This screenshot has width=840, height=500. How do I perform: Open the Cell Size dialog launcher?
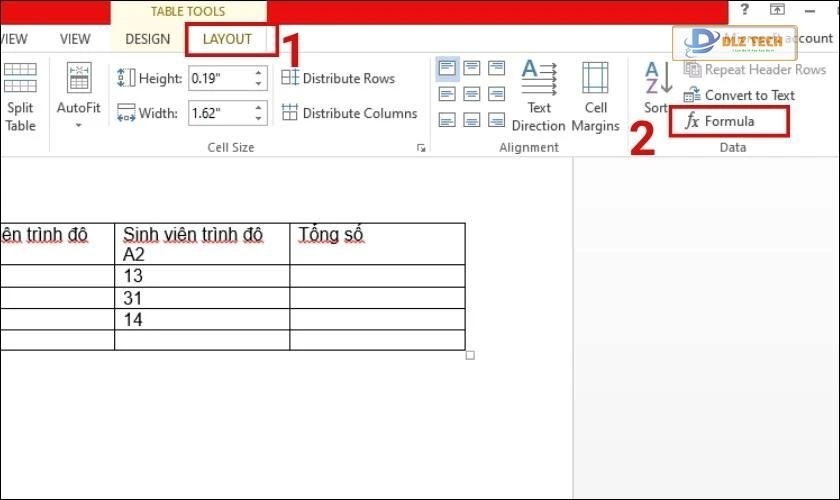point(421,148)
